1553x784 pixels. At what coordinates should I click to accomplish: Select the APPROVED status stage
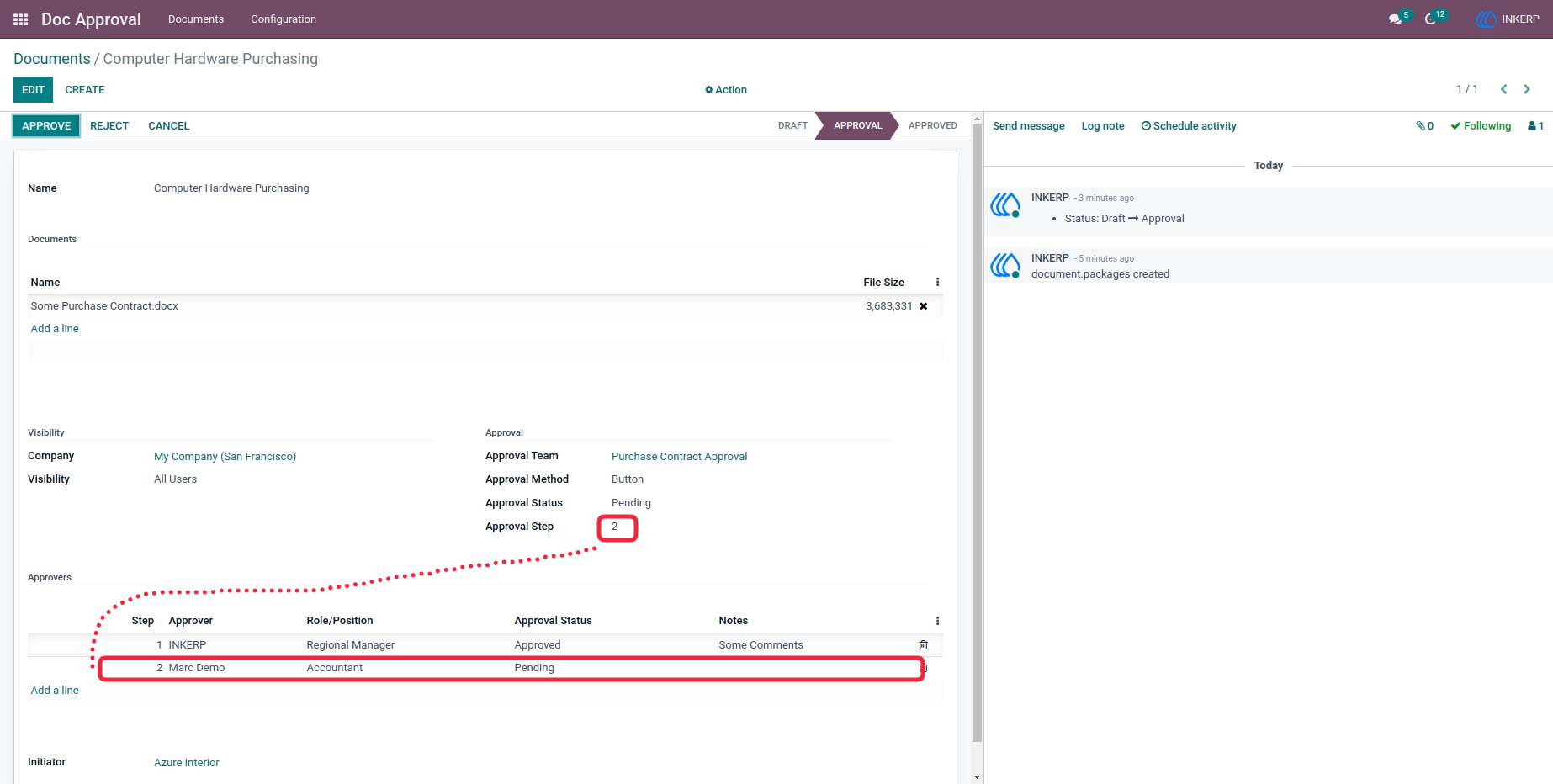(x=932, y=126)
